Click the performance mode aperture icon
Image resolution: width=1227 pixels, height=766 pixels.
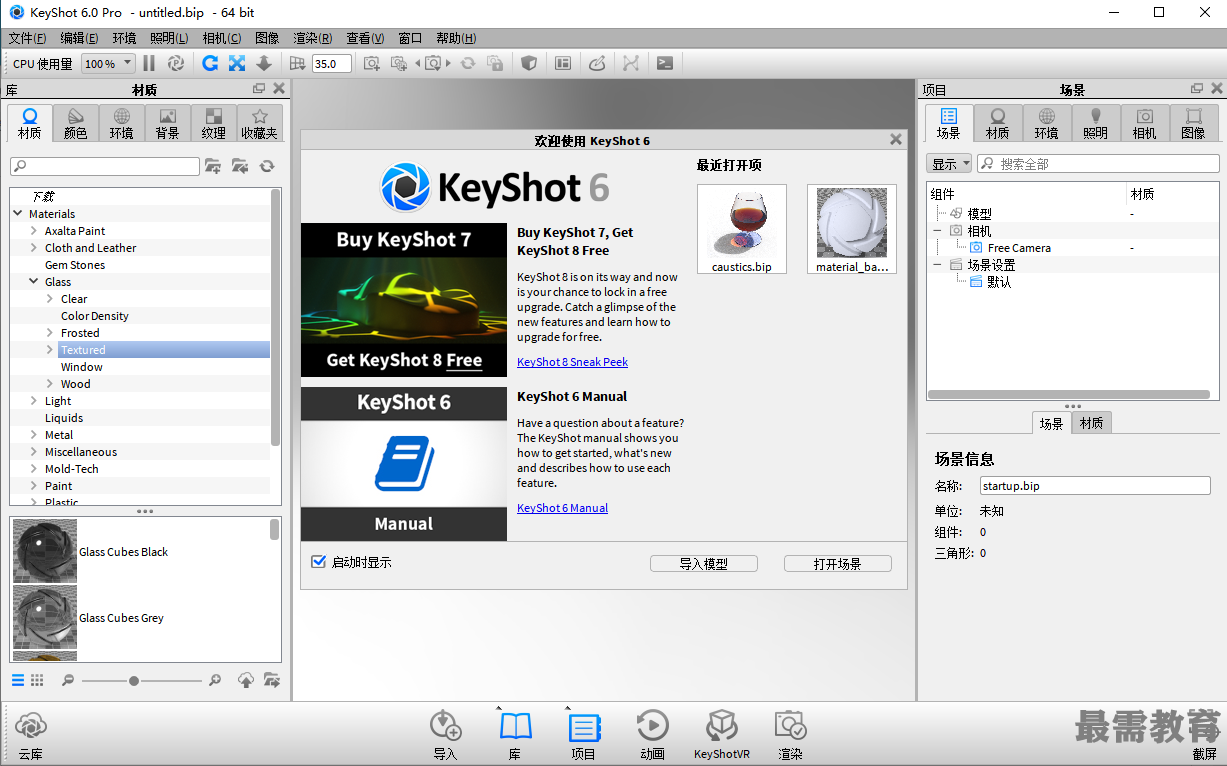(176, 63)
